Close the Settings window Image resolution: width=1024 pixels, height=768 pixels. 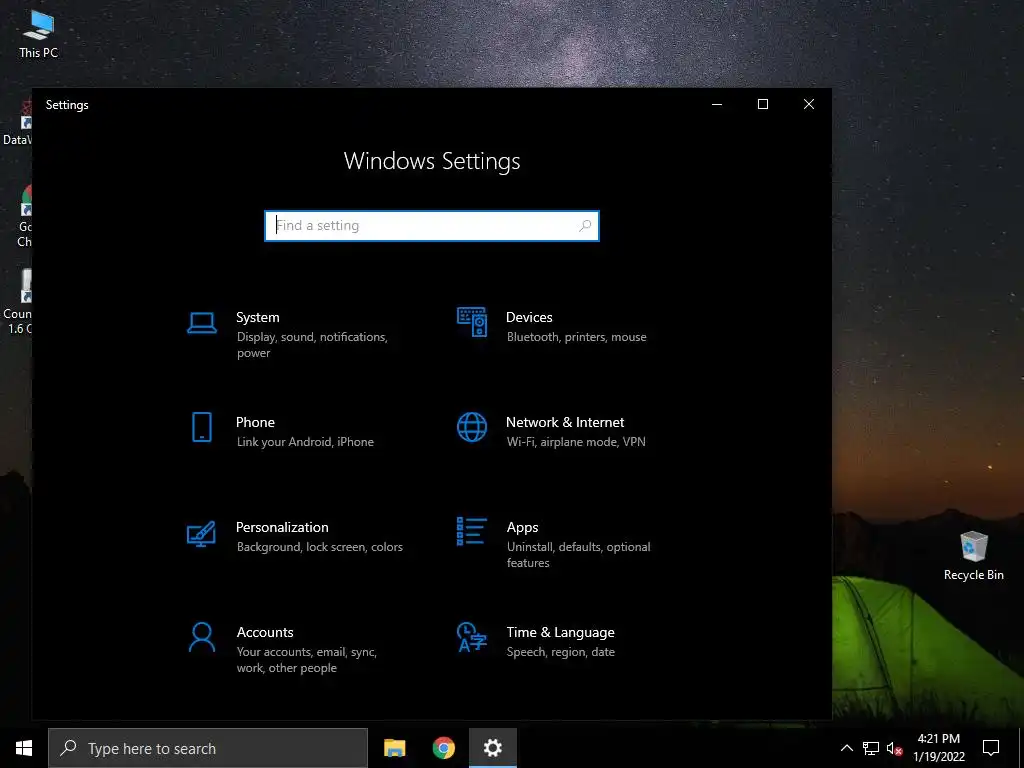[x=808, y=104]
